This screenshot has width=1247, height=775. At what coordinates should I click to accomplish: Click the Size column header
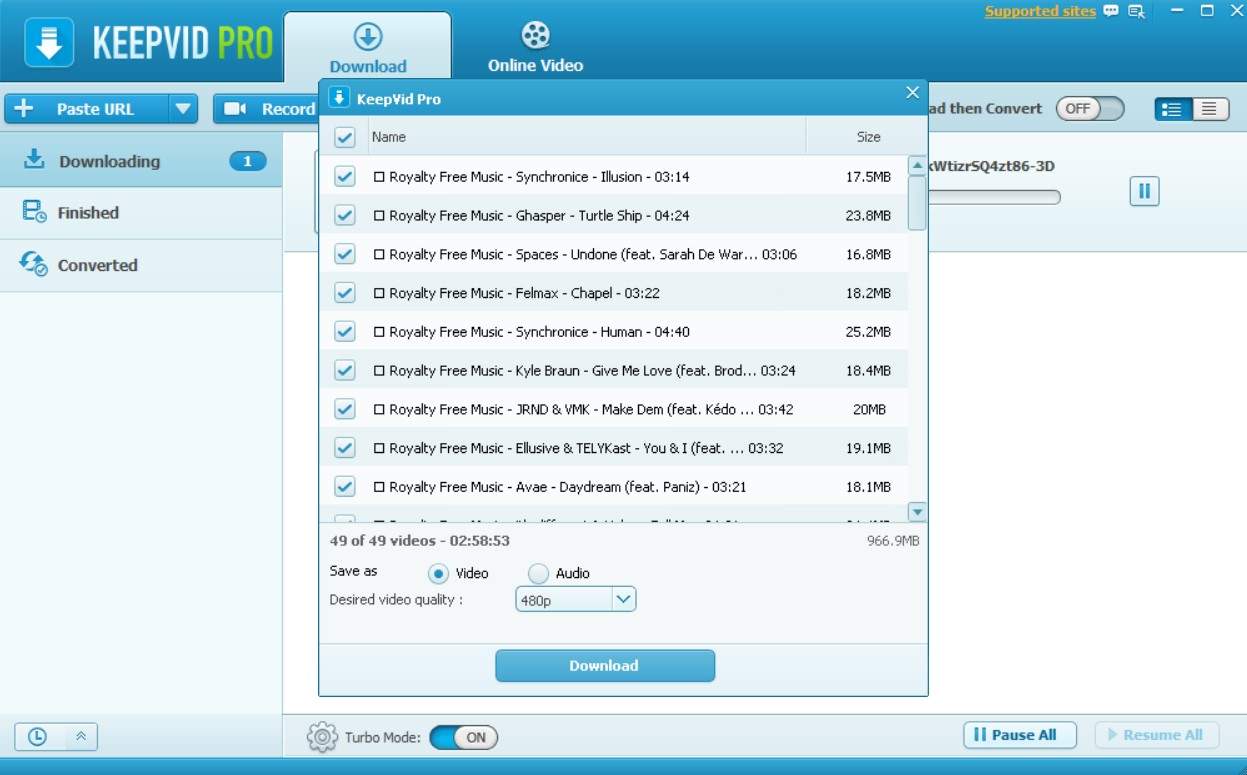pyautogui.click(x=867, y=137)
